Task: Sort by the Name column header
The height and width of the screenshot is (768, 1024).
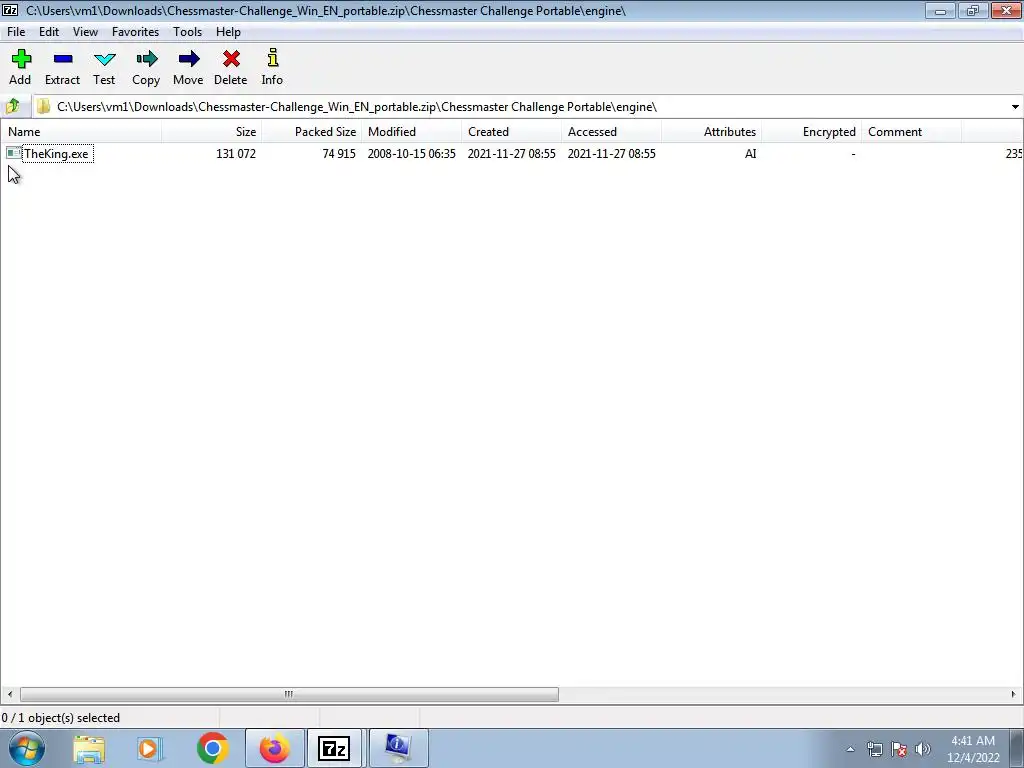Action: coord(81,131)
